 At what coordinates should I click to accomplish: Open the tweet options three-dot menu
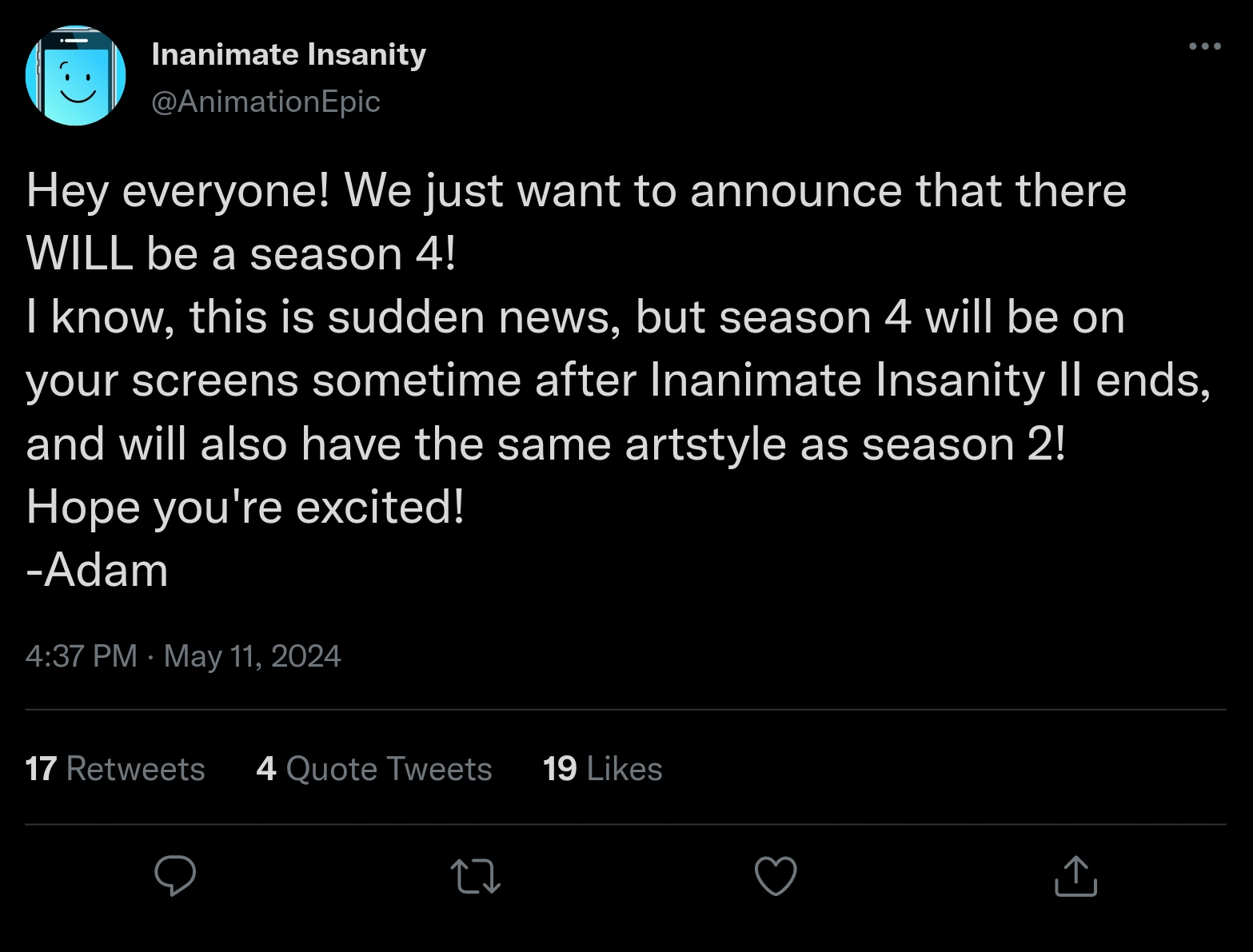[1203, 46]
